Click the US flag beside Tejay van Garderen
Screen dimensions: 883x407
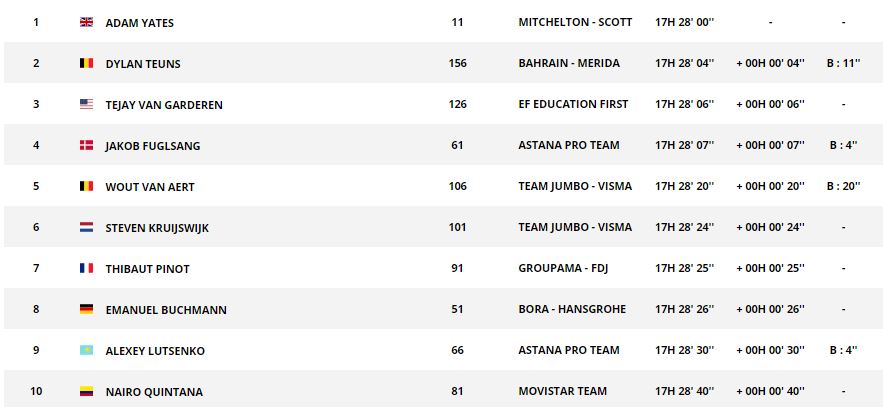pyautogui.click(x=86, y=104)
